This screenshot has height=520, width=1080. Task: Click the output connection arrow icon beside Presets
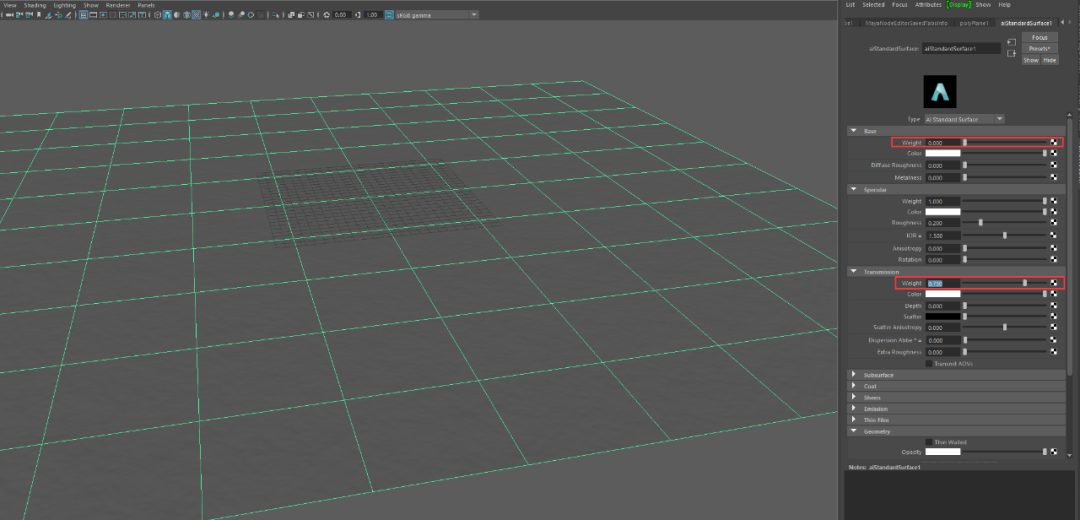(1011, 54)
